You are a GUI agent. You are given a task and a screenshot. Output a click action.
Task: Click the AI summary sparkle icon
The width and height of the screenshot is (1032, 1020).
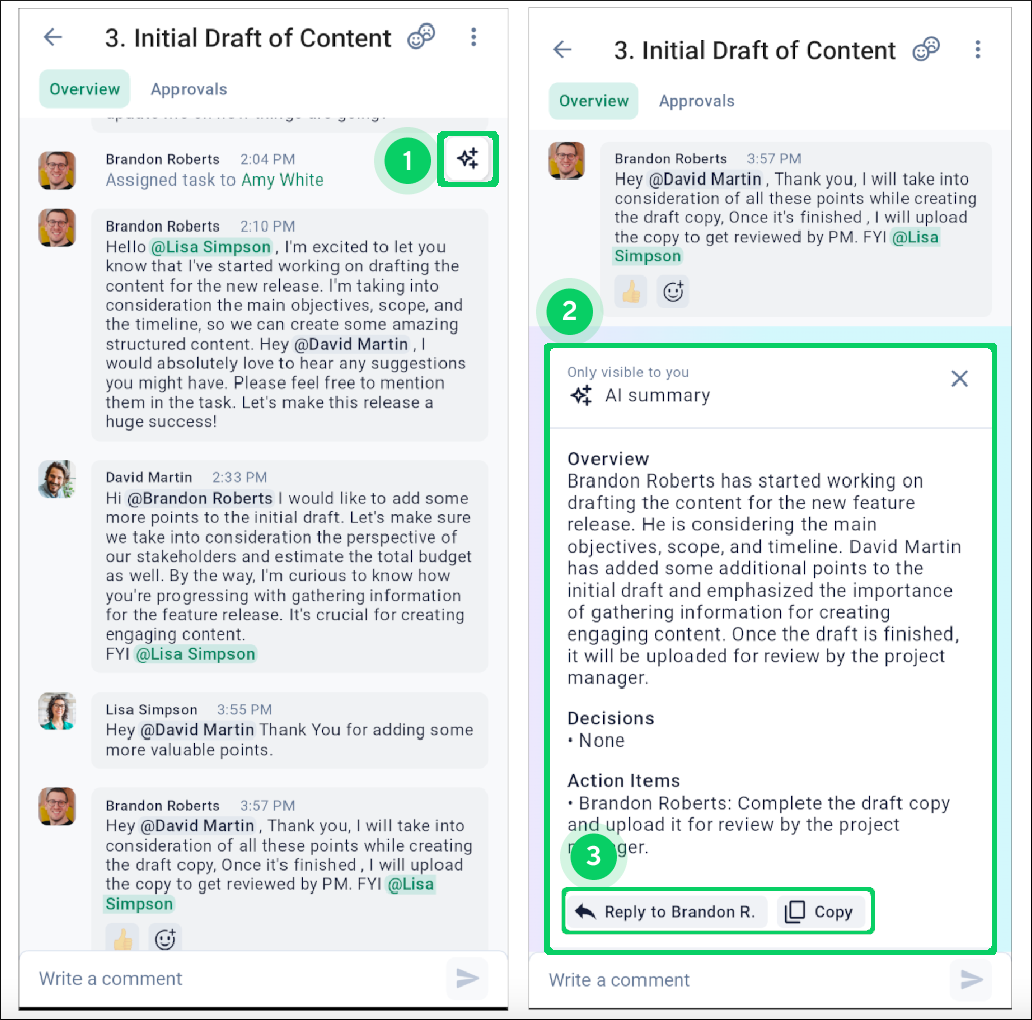point(468,159)
